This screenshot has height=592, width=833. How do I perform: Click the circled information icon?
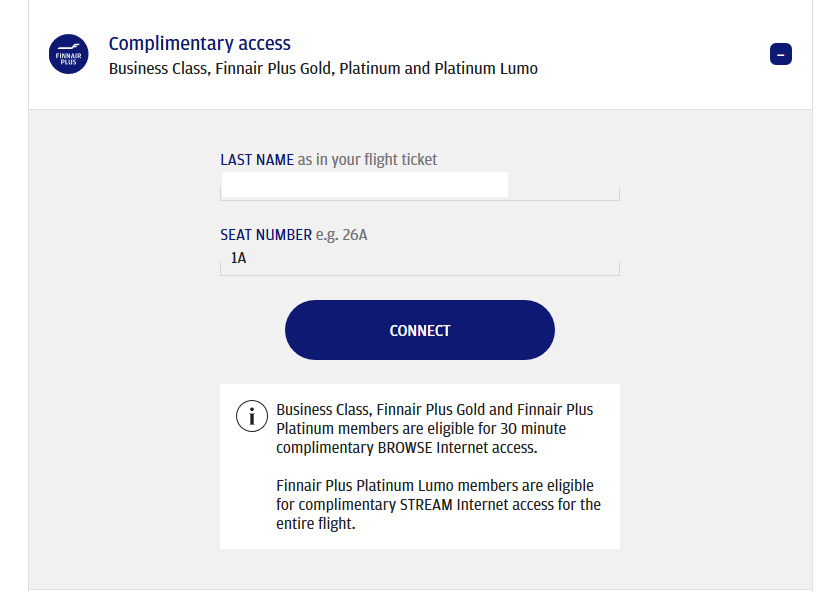coord(252,415)
